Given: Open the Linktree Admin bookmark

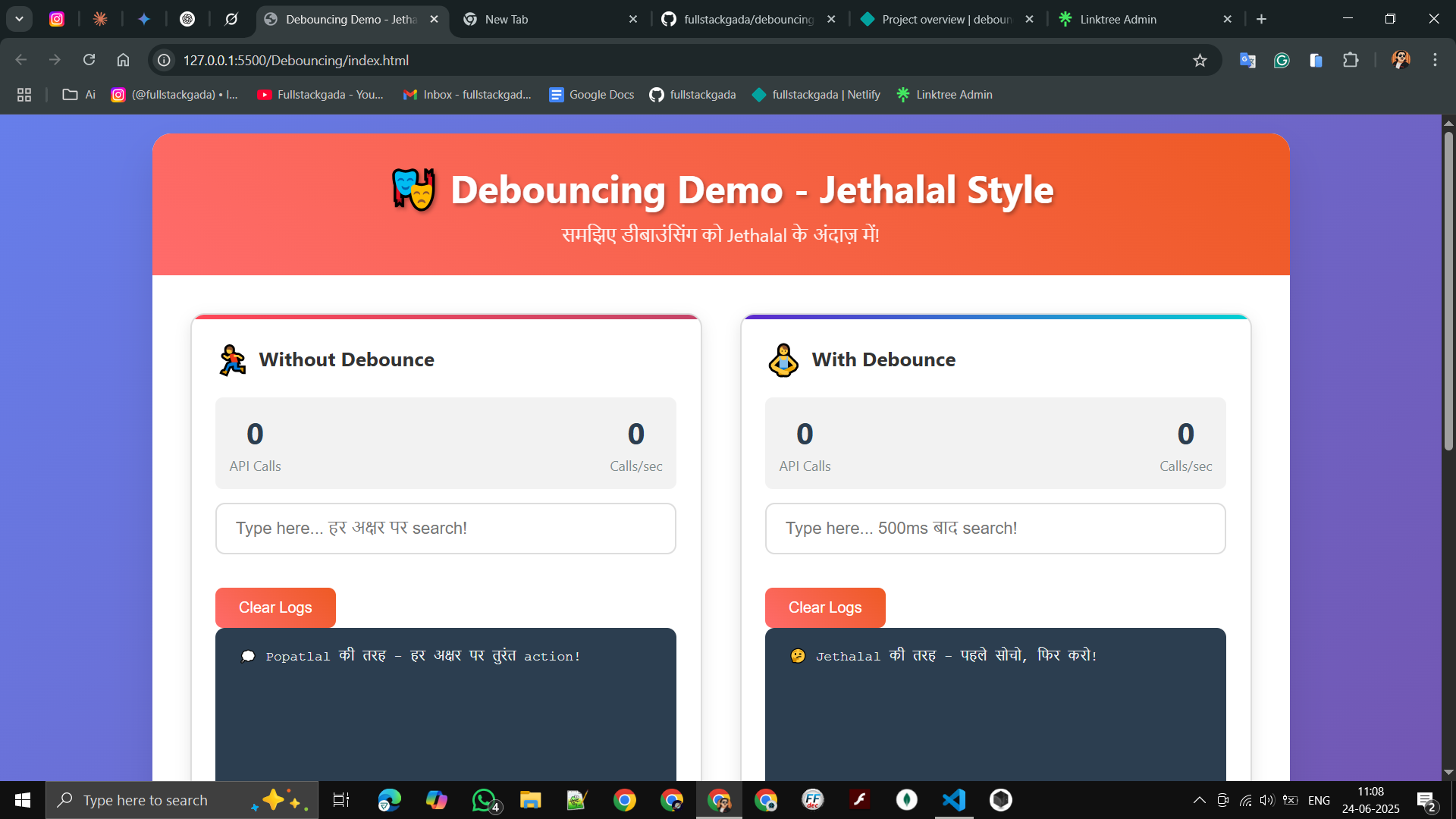Looking at the screenshot, I should click(x=944, y=95).
